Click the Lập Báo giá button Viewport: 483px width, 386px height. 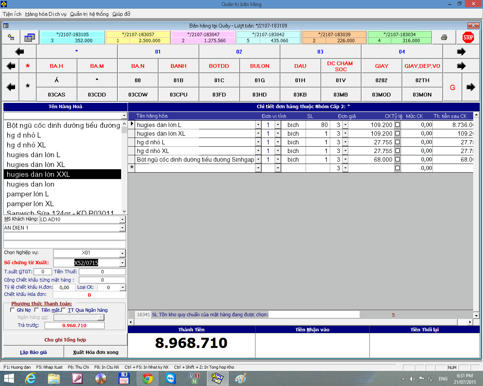33,352
